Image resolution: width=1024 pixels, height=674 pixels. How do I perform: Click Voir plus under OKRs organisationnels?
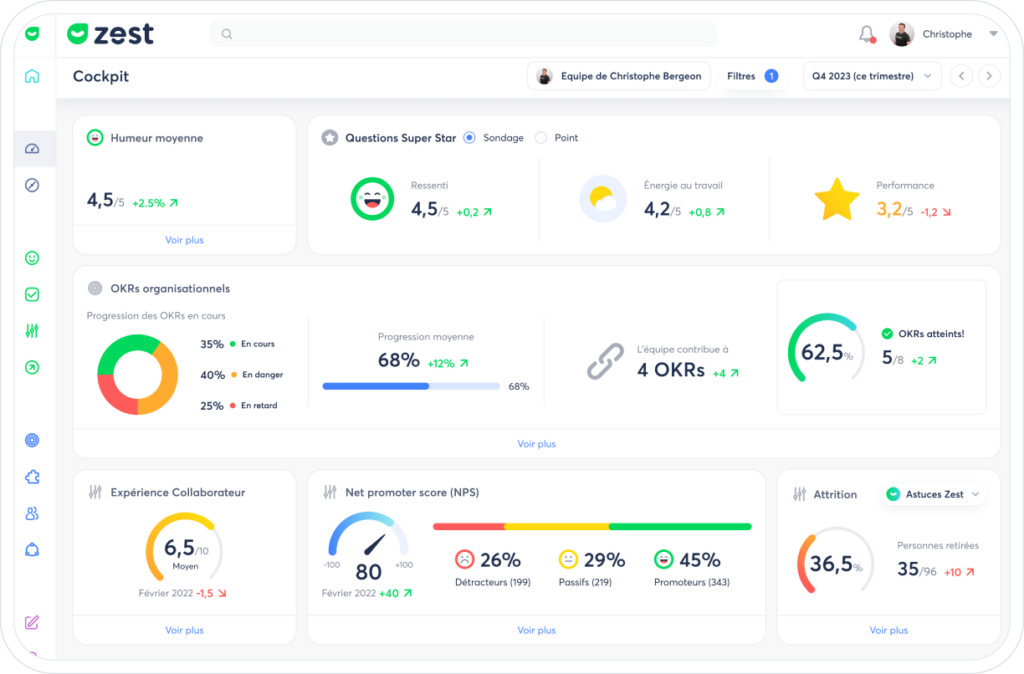pos(537,443)
